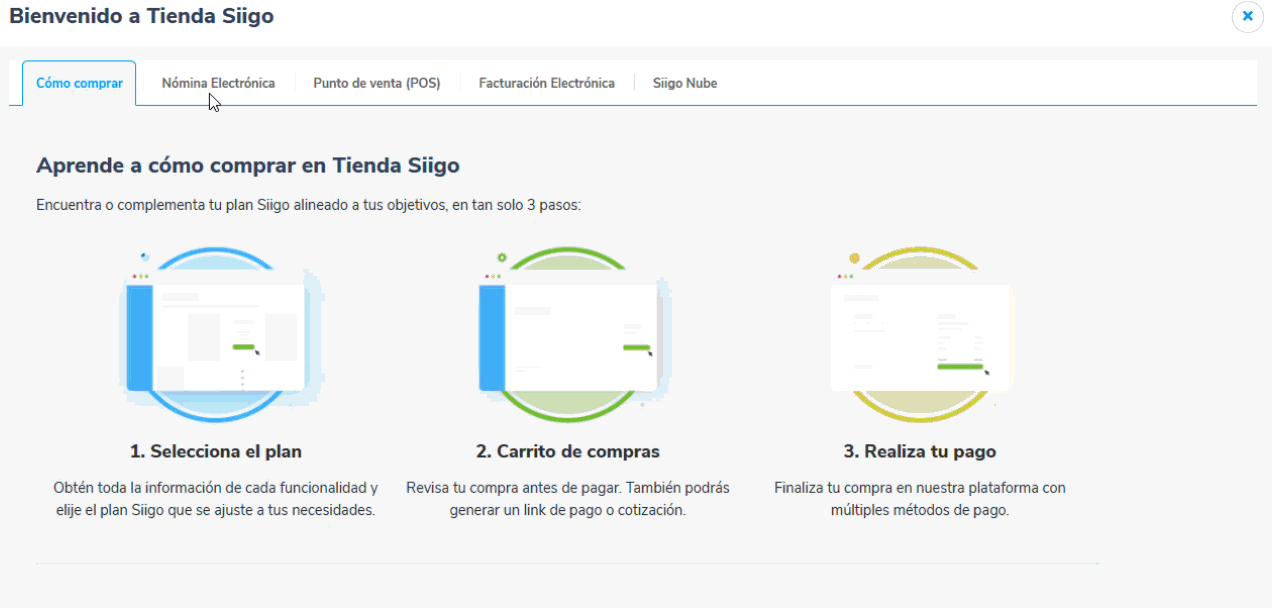Click the Realiza tu pago illustration
Screen dimensions: 1272x608
coord(921,335)
